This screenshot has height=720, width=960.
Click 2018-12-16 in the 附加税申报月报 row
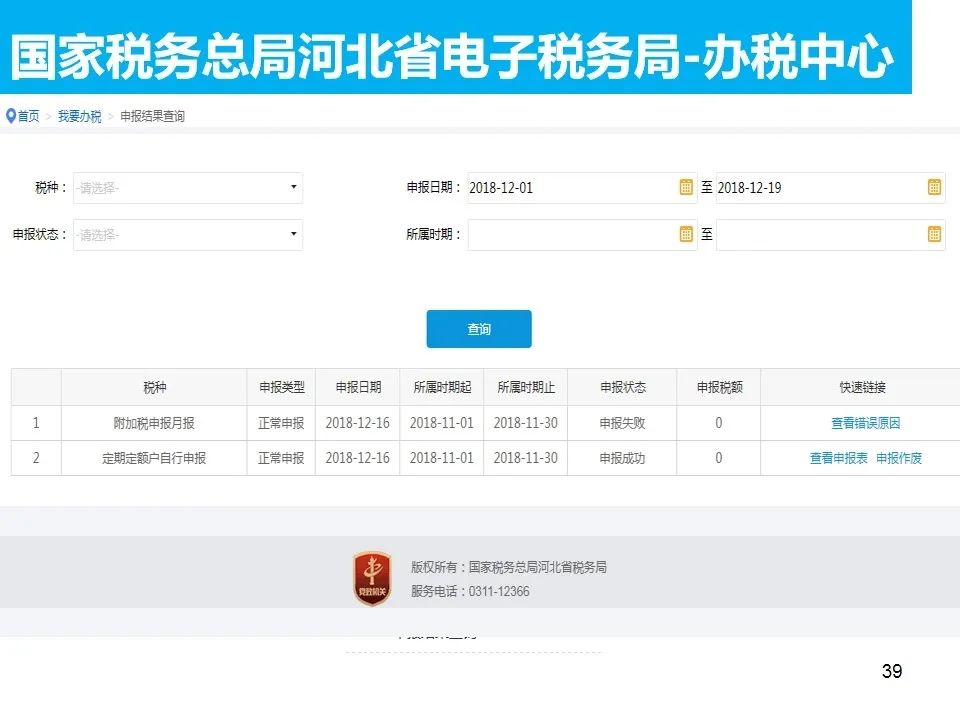pos(358,423)
